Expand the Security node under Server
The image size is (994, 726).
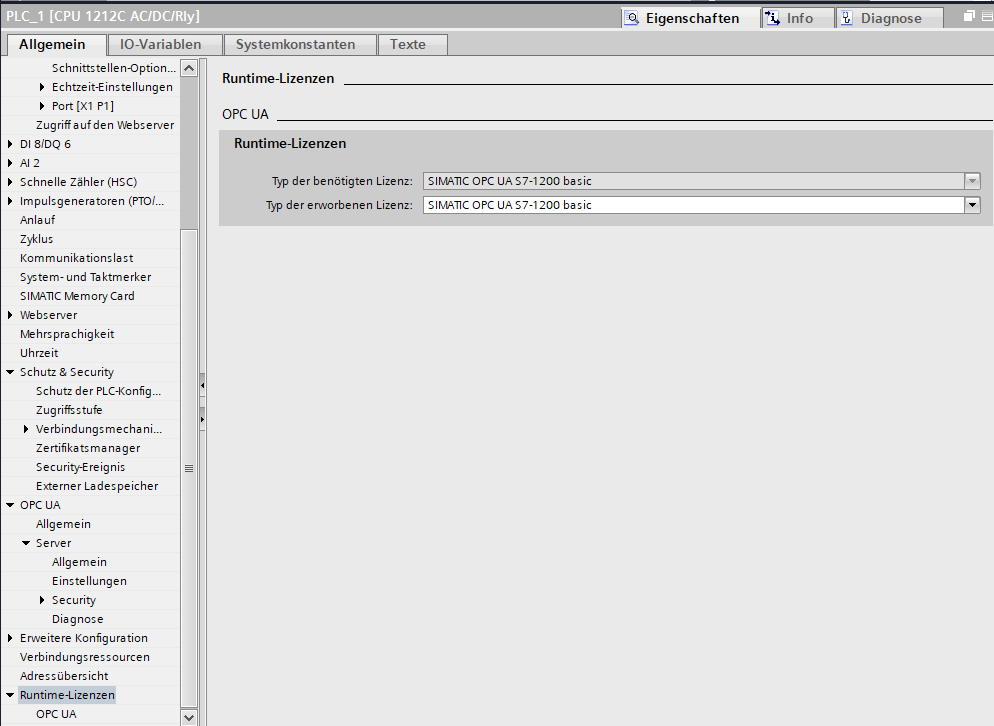[x=42, y=600]
